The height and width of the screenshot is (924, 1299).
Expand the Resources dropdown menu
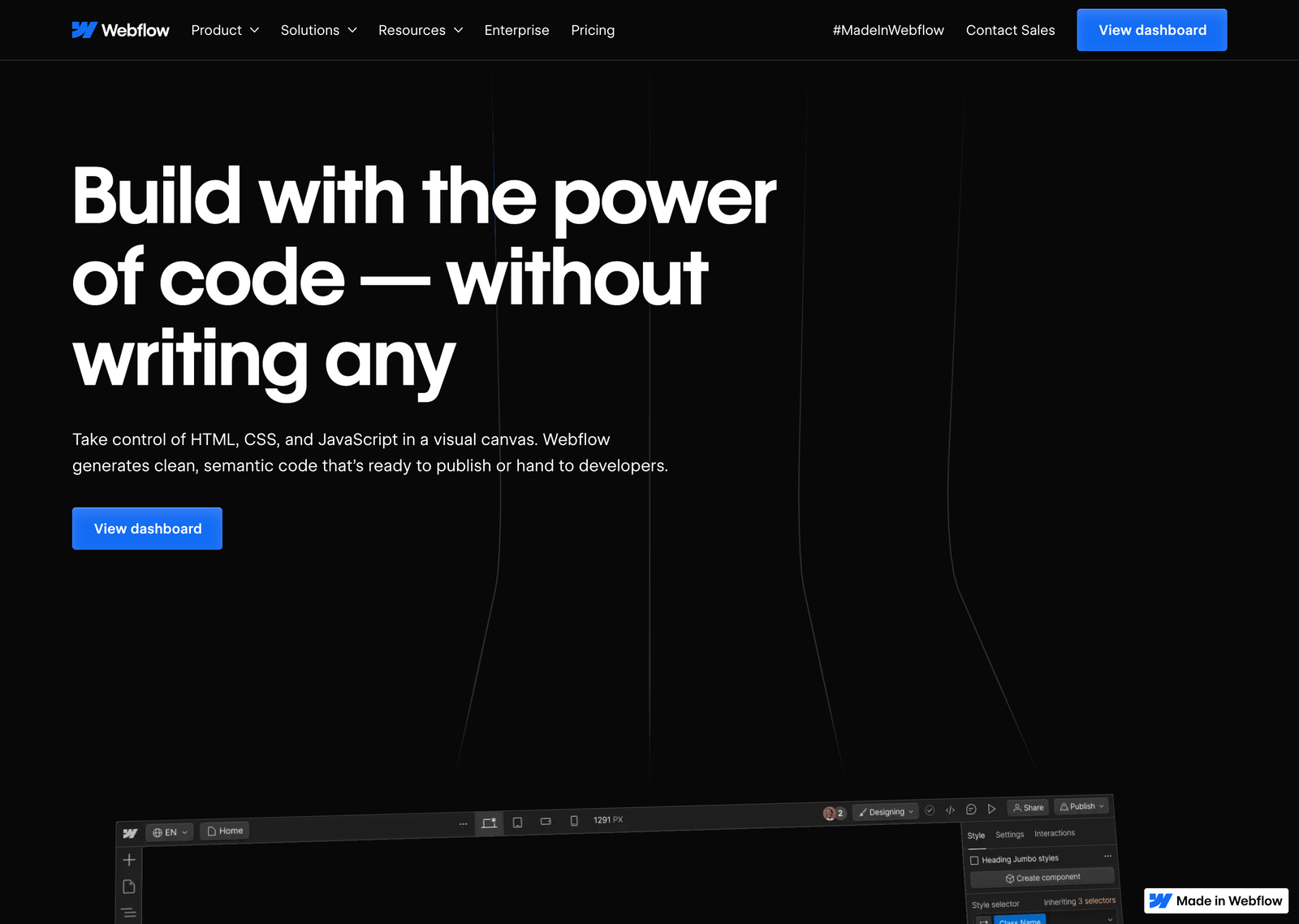tap(421, 30)
